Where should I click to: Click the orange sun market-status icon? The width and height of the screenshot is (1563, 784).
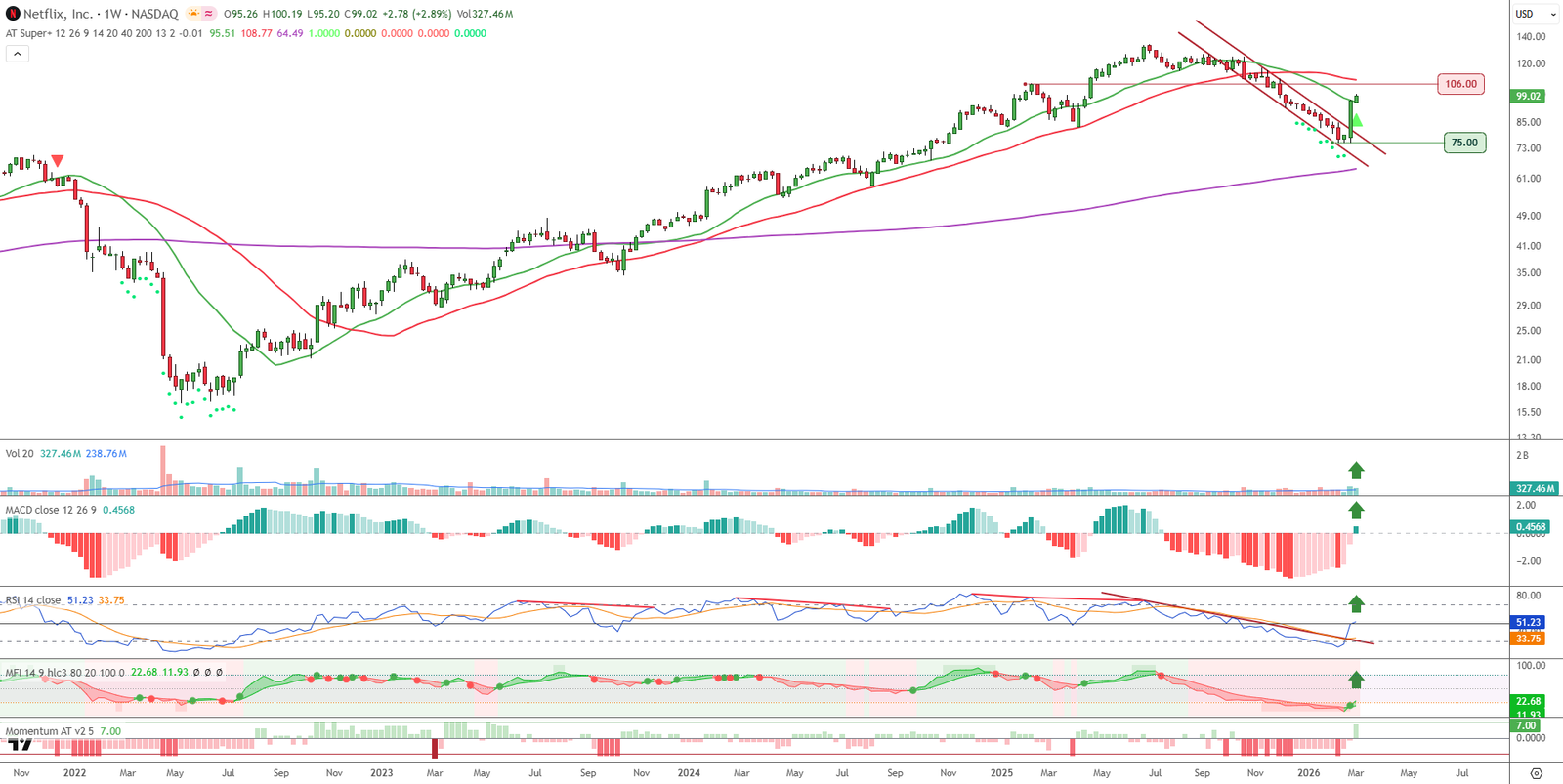click(x=193, y=14)
